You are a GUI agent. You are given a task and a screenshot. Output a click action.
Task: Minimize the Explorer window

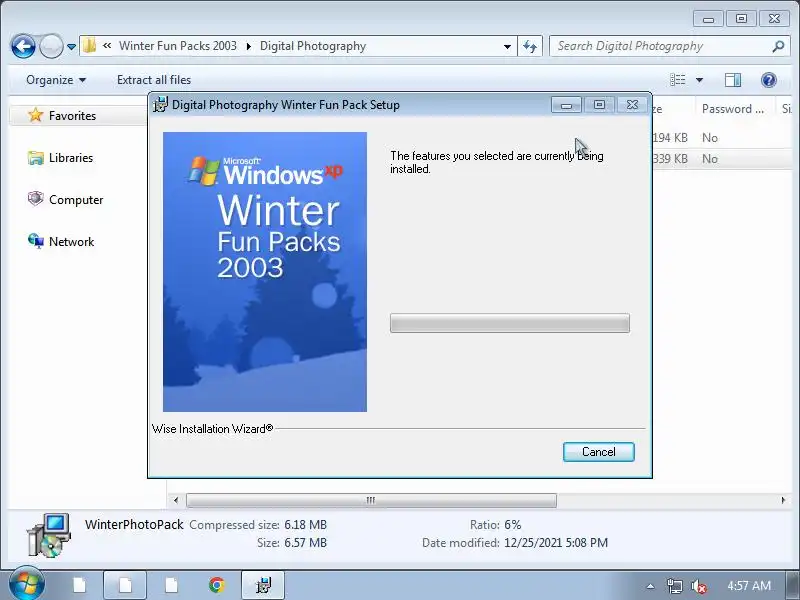pos(708,19)
